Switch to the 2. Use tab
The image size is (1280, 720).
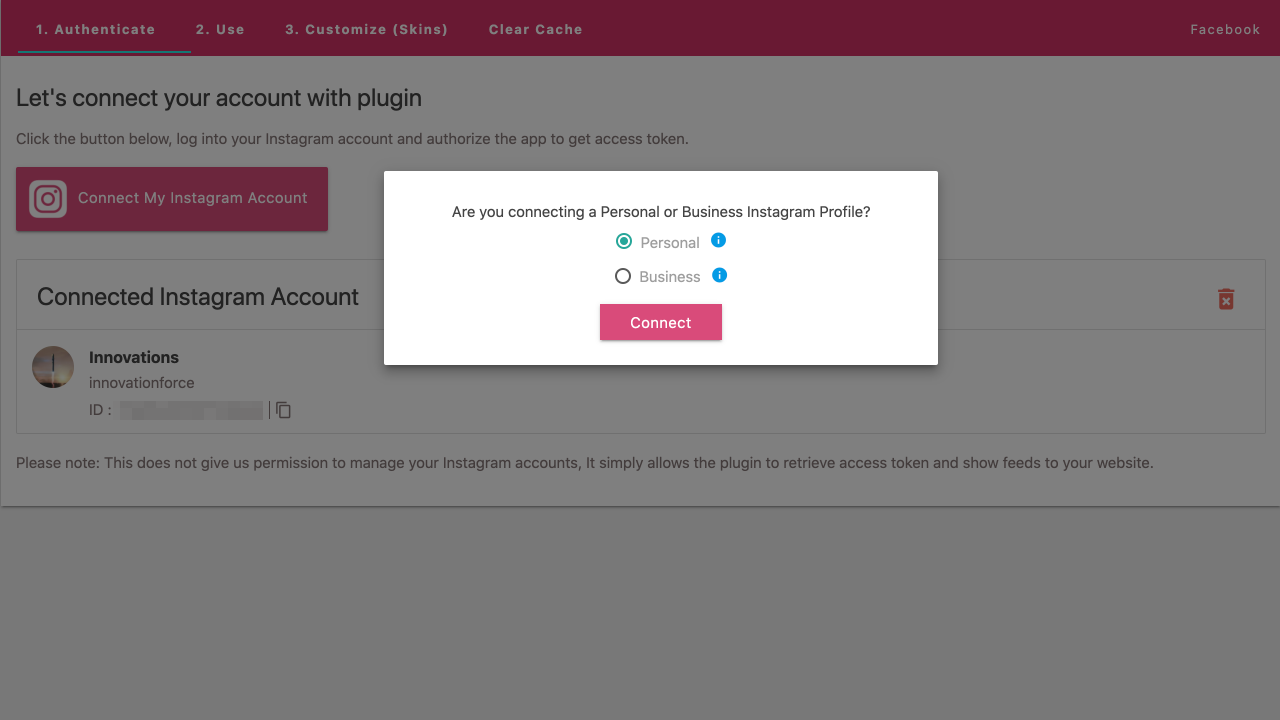point(220,29)
